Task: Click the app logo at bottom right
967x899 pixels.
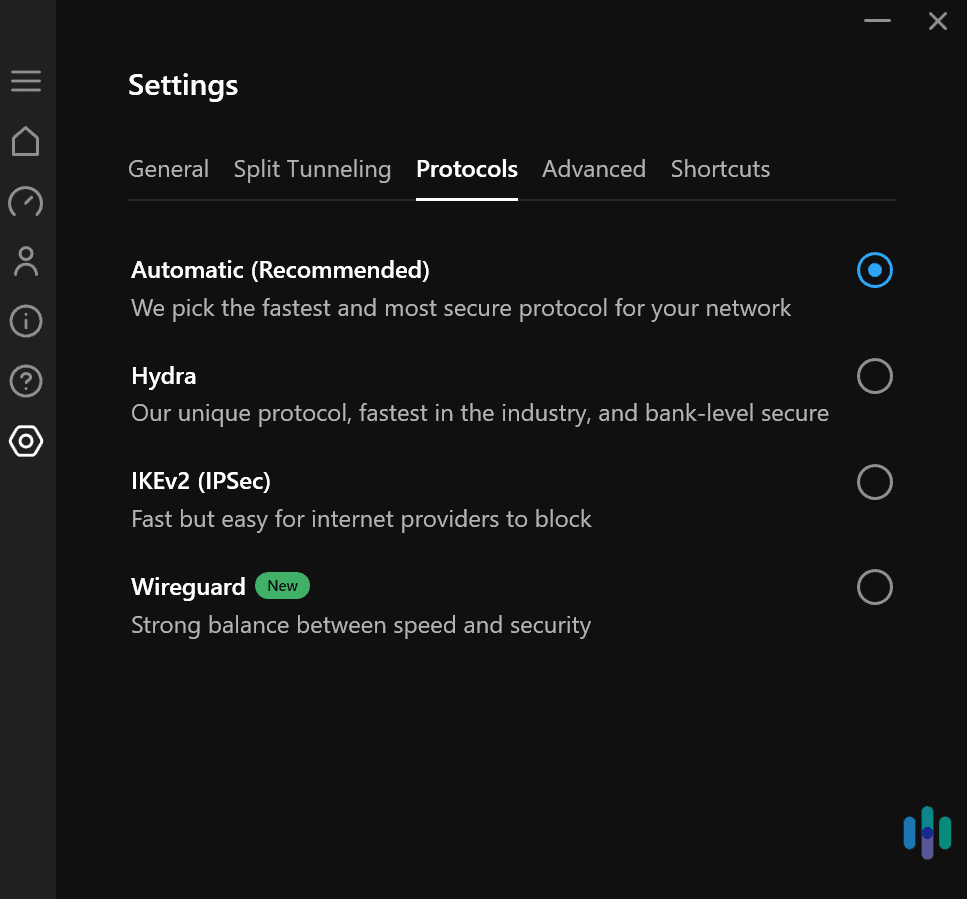Action: [926, 832]
